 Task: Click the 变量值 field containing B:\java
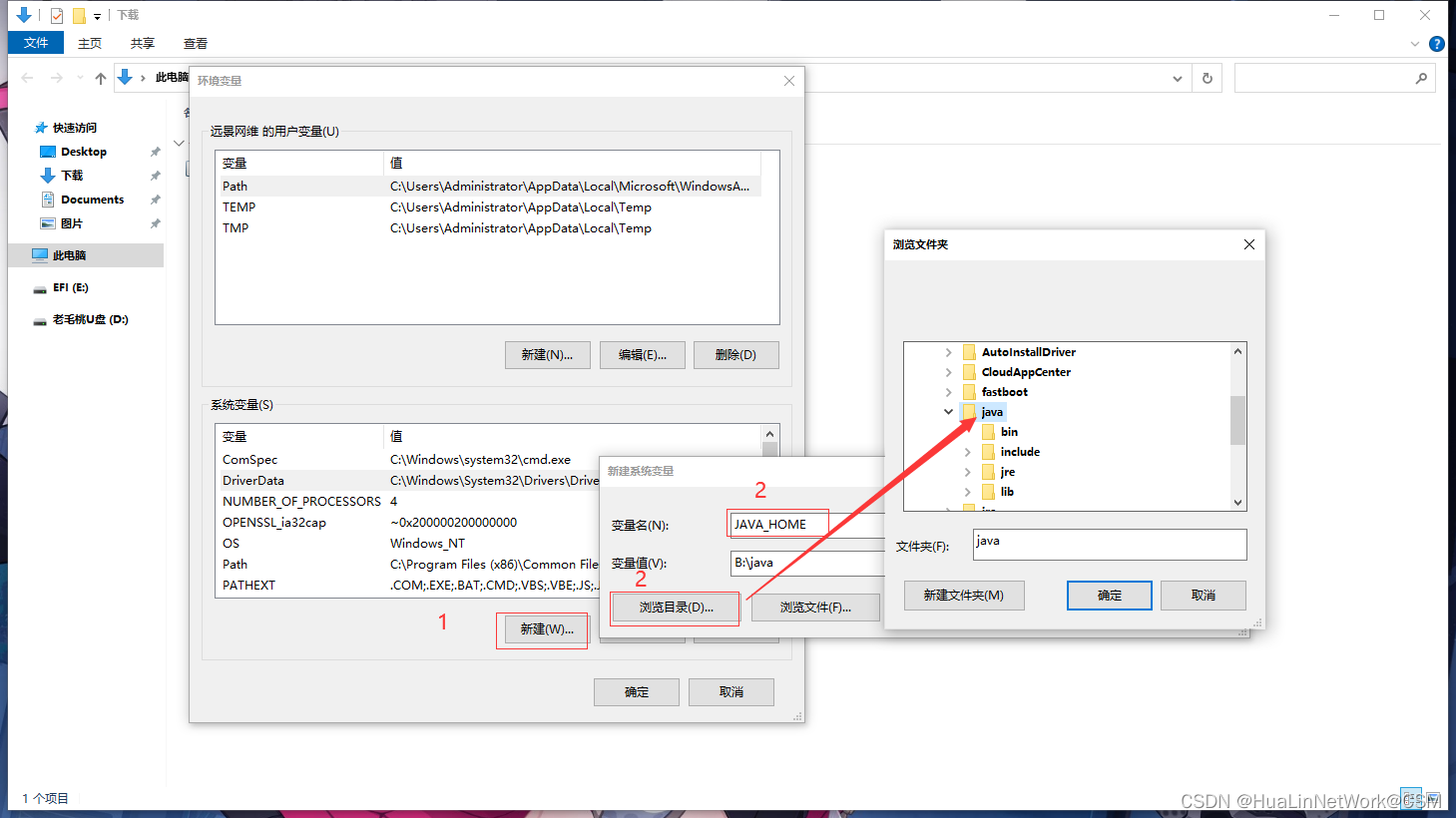[x=806, y=563]
